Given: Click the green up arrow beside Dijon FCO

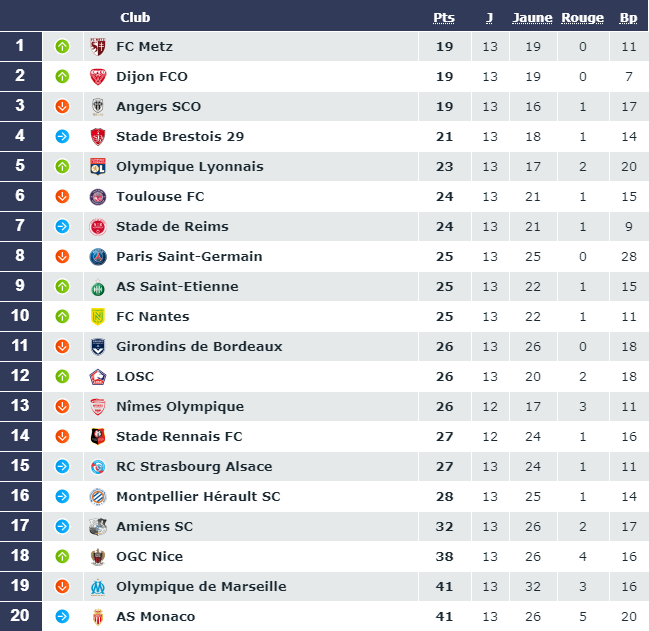Looking at the screenshot, I should tap(62, 77).
